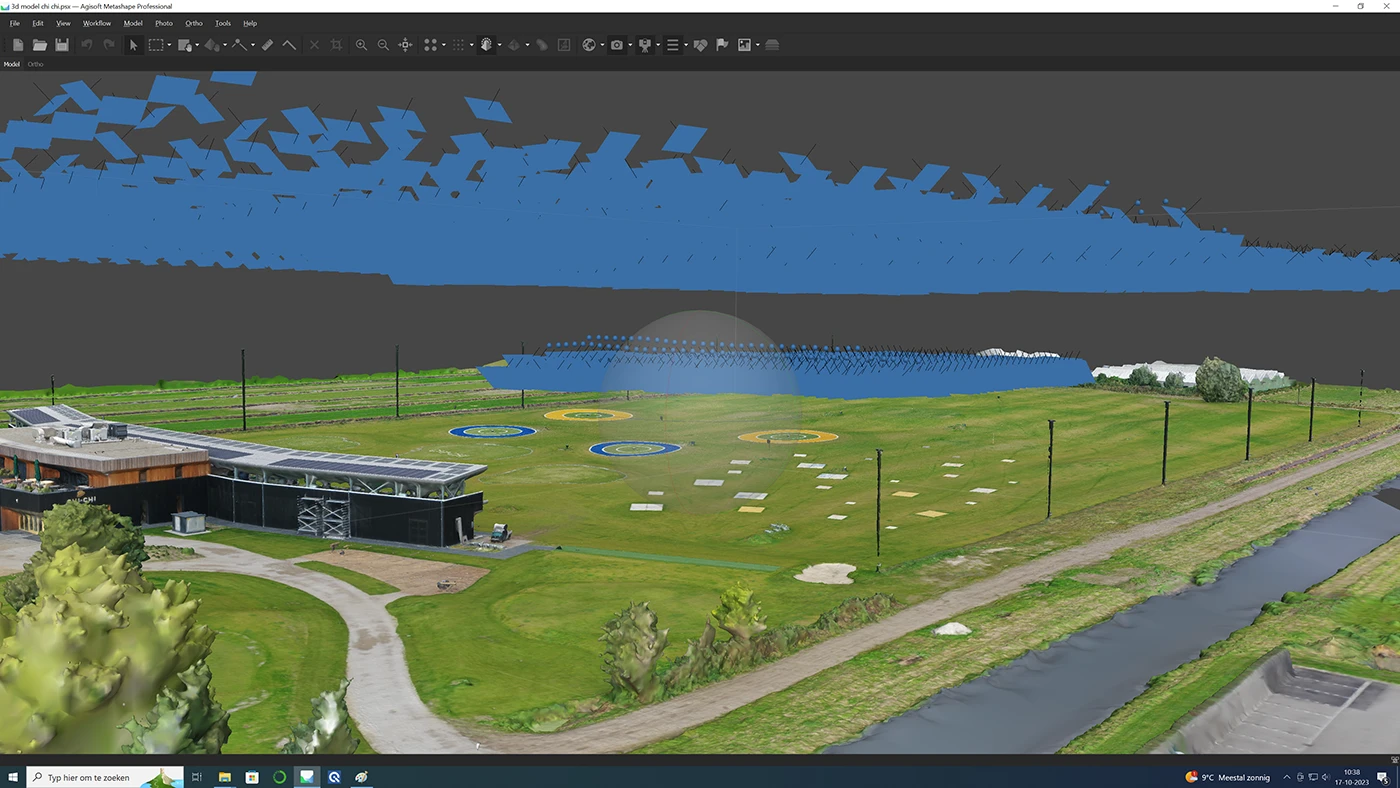Screen dimensions: 1400x788
Task: Zoom in with the magnifier plus icon
Action: click(361, 45)
